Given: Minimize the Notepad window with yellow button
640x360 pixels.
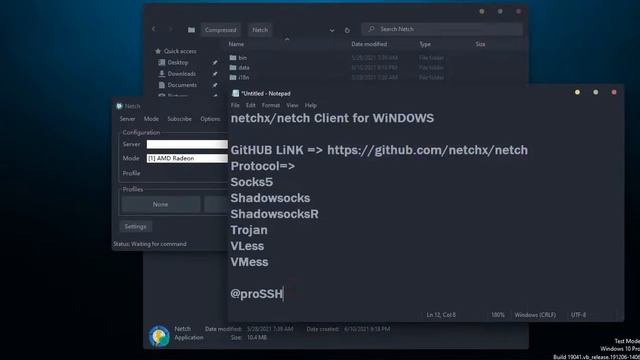Looking at the screenshot, I should (x=577, y=92).
